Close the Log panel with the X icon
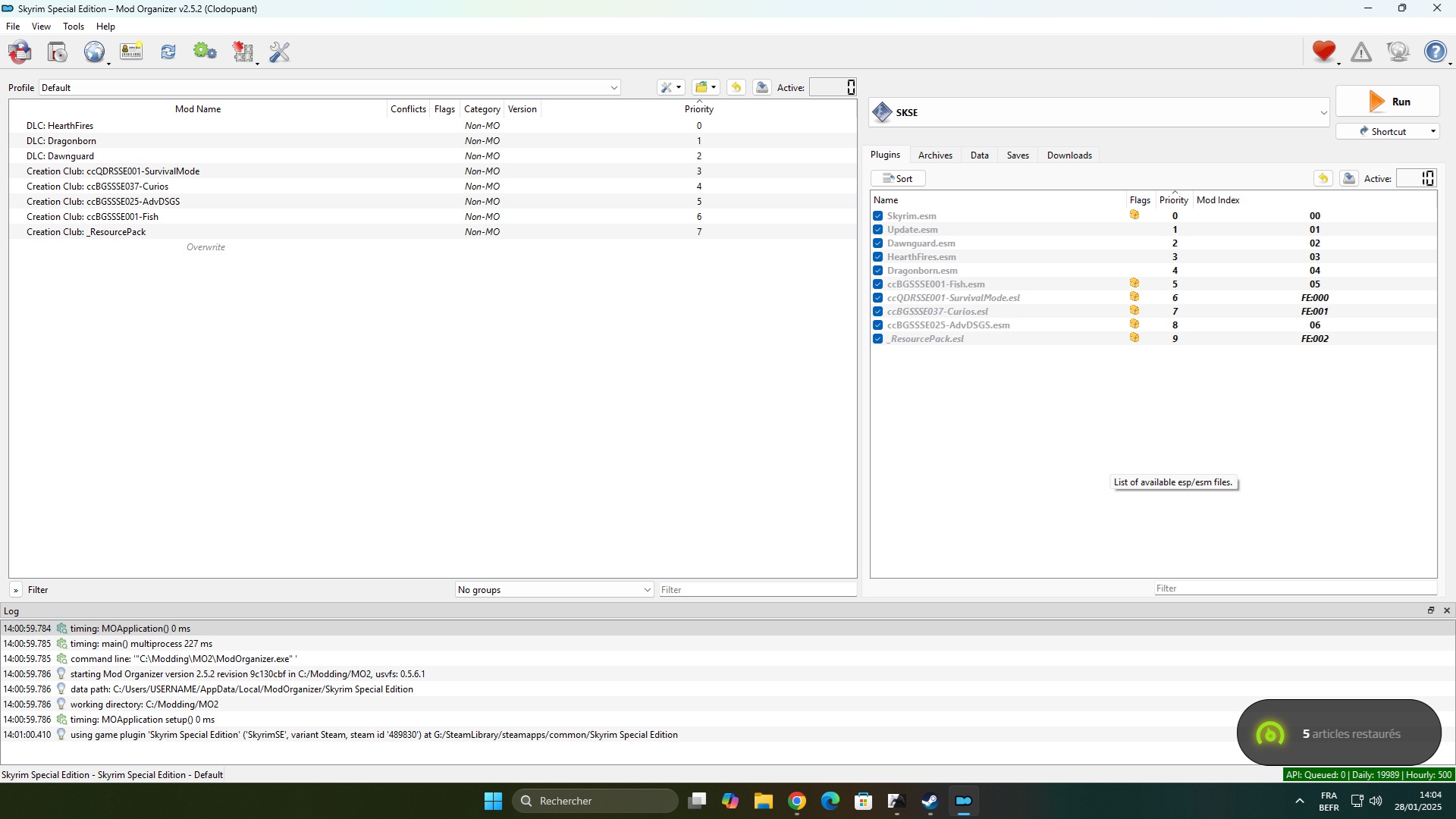 pyautogui.click(x=1447, y=610)
